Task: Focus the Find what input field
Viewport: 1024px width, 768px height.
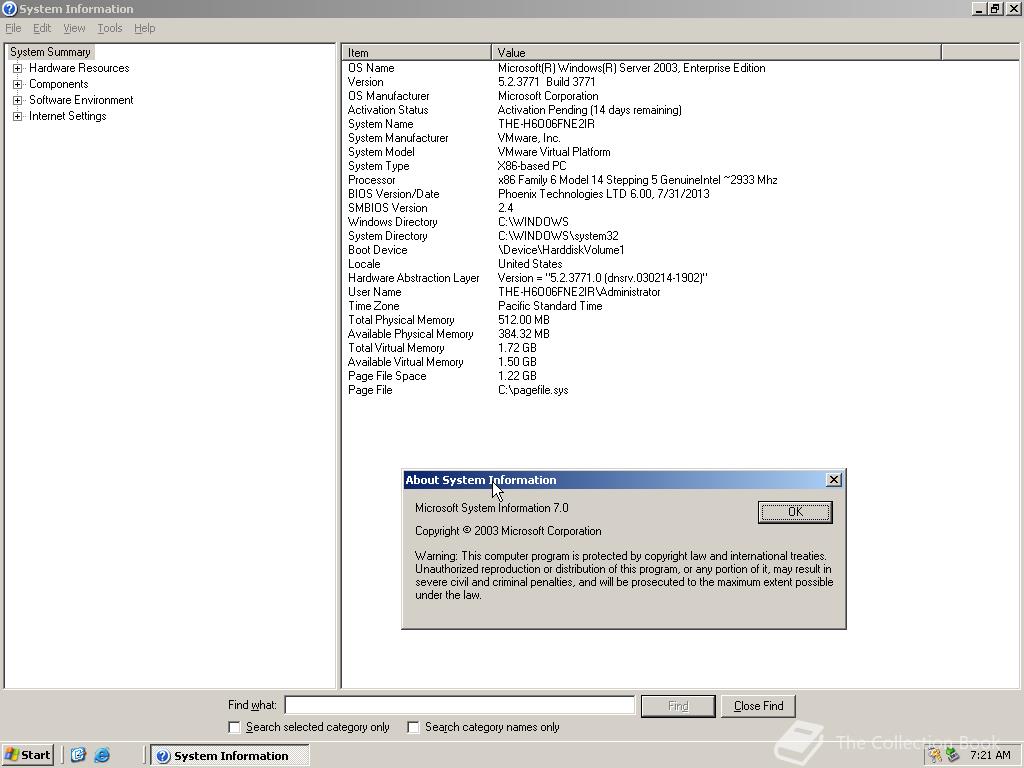Action: pos(460,705)
